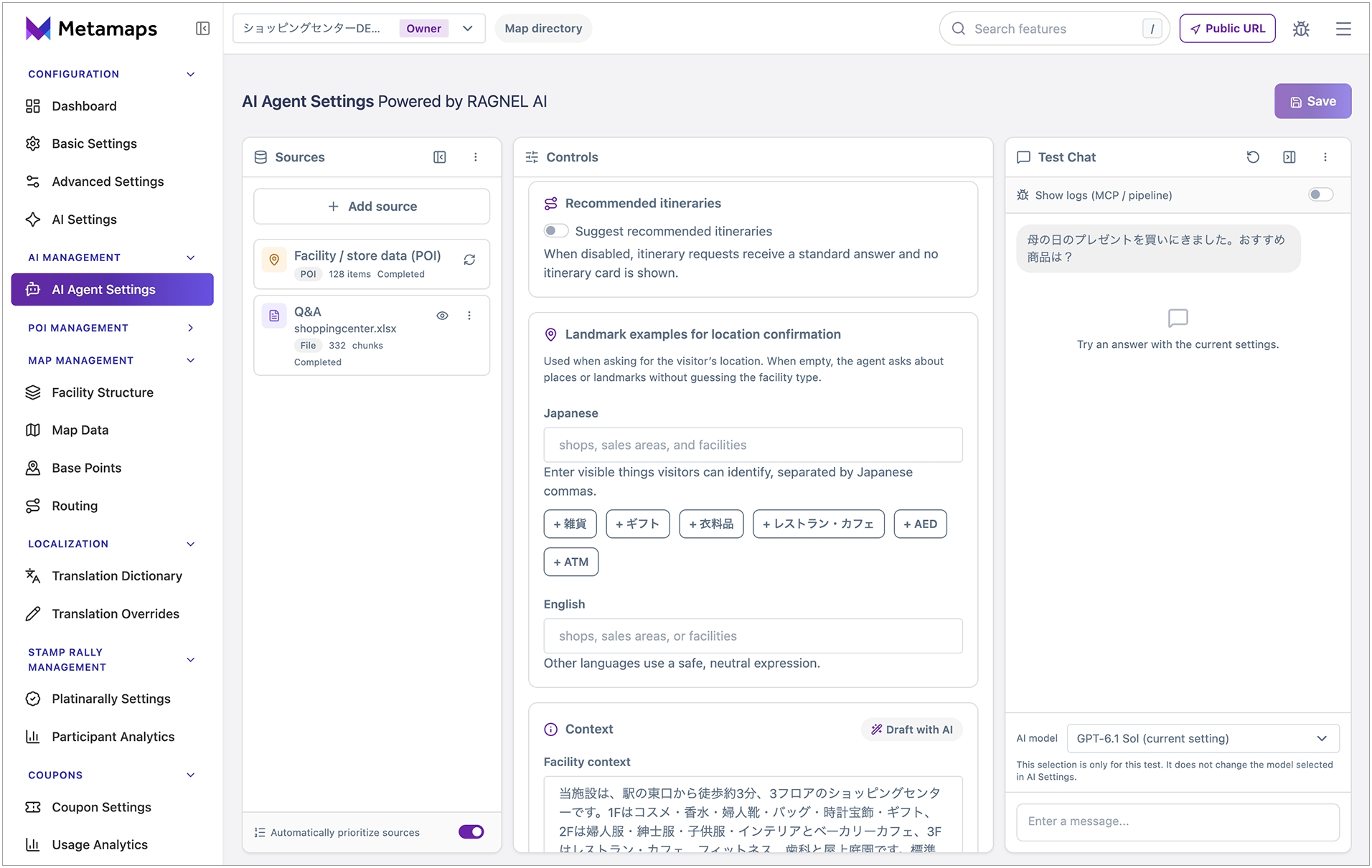Expand the POI Management section
The width and height of the screenshot is (1372, 868).
[x=191, y=328]
